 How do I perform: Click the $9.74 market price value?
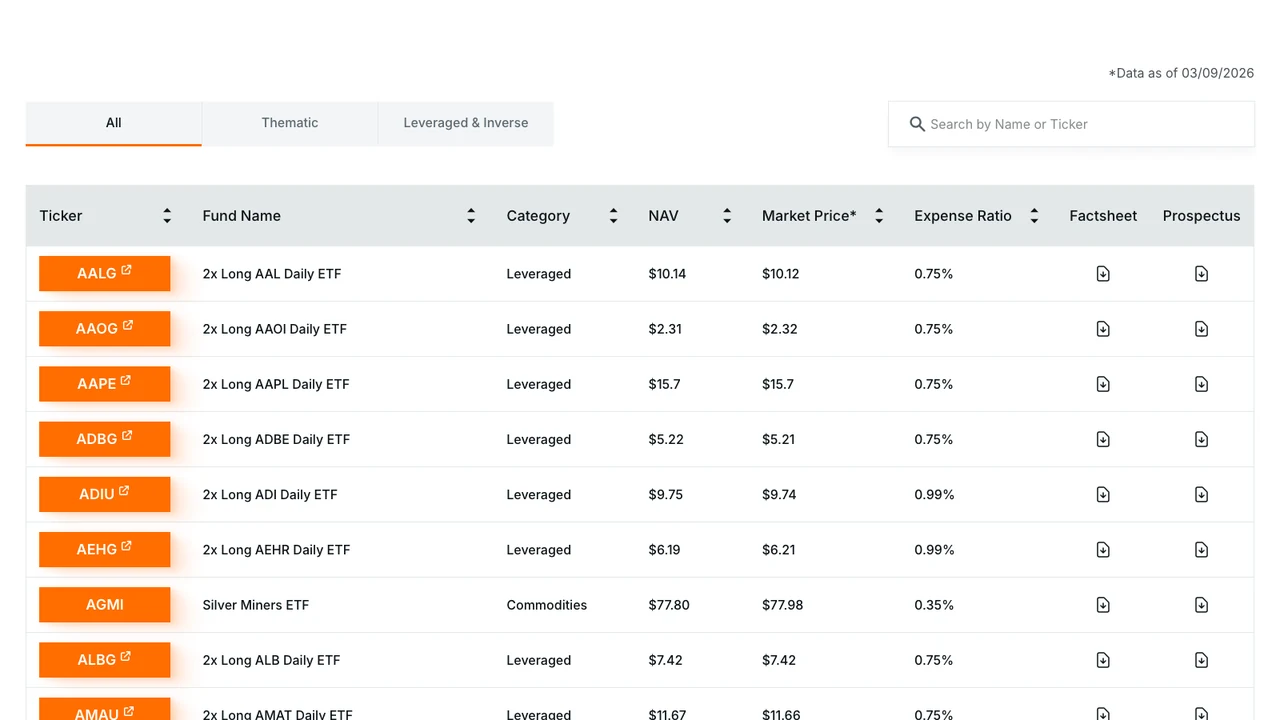tap(779, 494)
